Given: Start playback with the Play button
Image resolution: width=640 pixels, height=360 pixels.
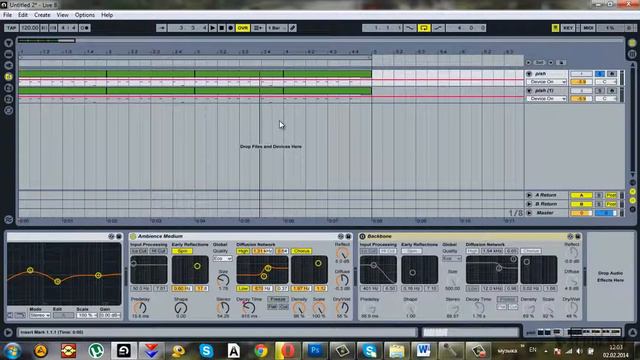Looking at the screenshot, I should coord(213,28).
